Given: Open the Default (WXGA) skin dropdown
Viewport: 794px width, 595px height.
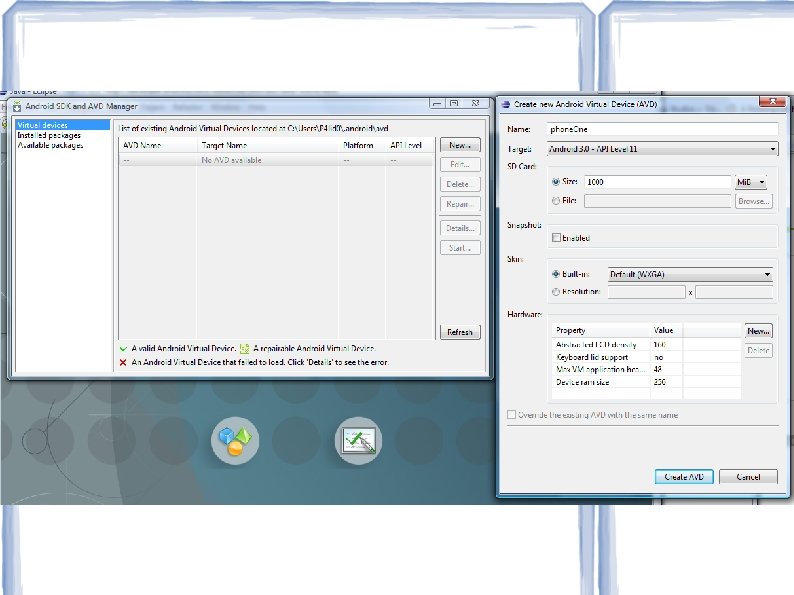Looking at the screenshot, I should click(690, 274).
